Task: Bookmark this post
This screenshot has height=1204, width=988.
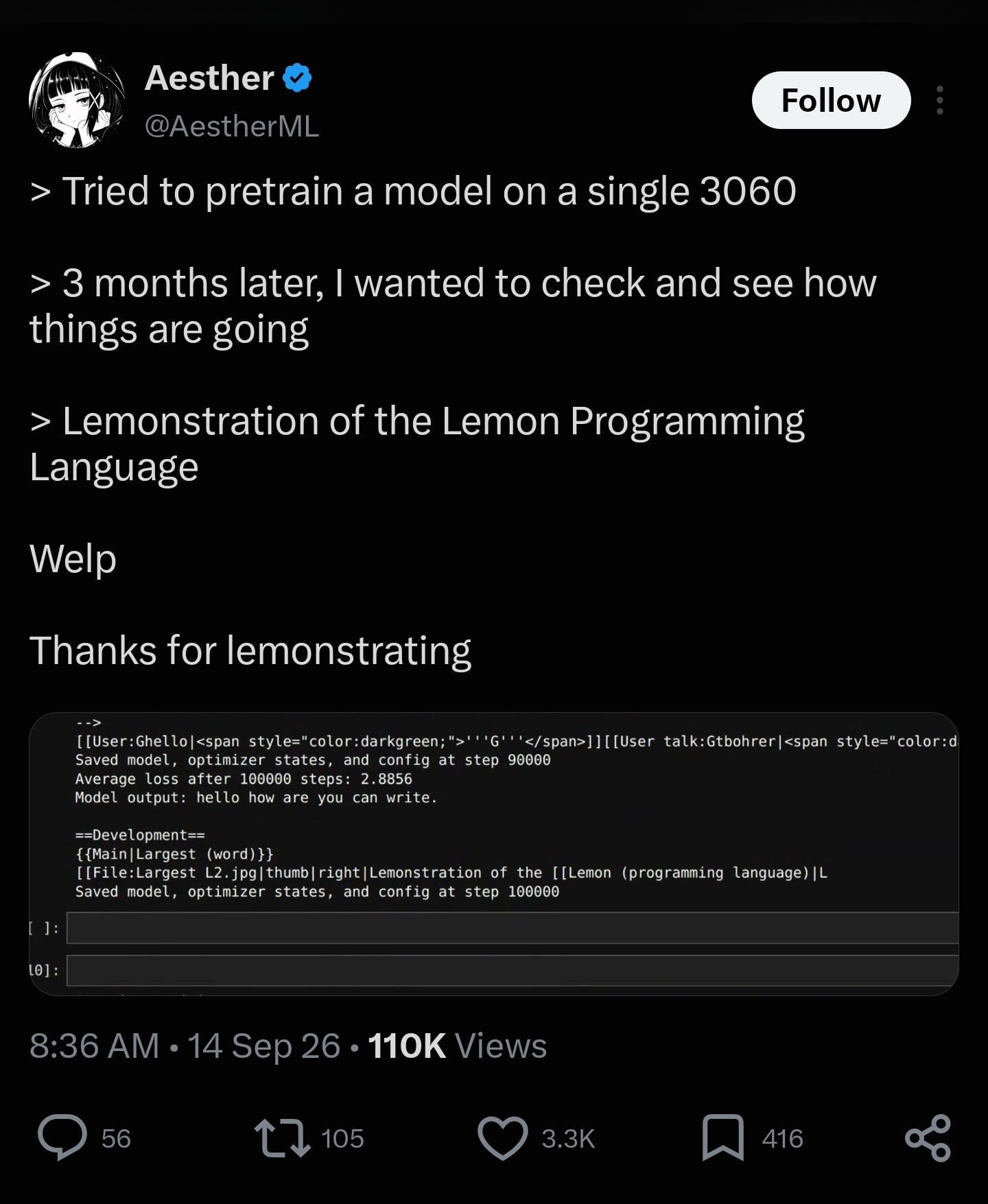Action: (x=723, y=1138)
